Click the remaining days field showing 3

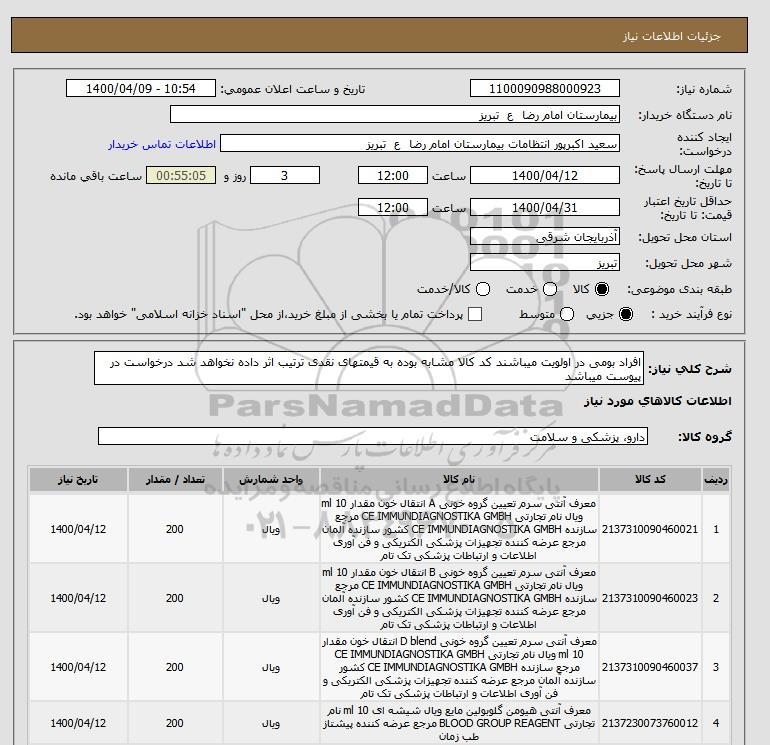tap(285, 175)
